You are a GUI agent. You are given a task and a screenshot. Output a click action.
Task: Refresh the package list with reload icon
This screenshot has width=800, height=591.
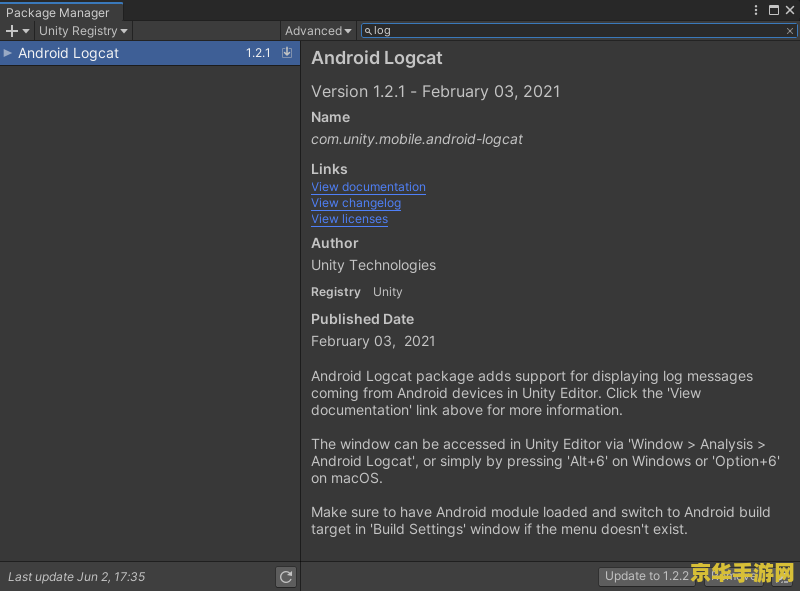click(x=286, y=577)
